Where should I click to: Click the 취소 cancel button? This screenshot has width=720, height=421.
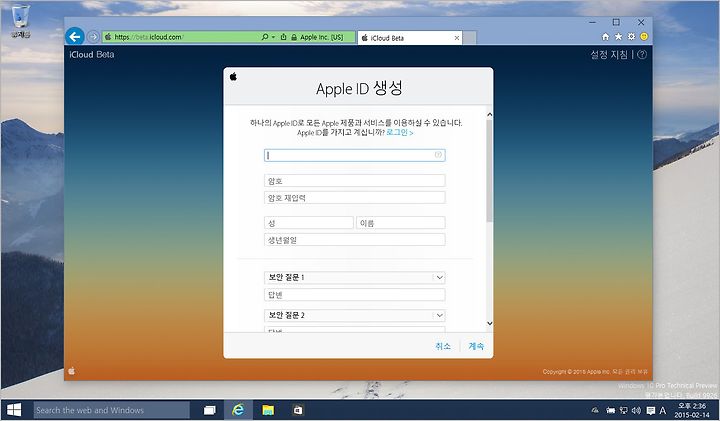443,346
